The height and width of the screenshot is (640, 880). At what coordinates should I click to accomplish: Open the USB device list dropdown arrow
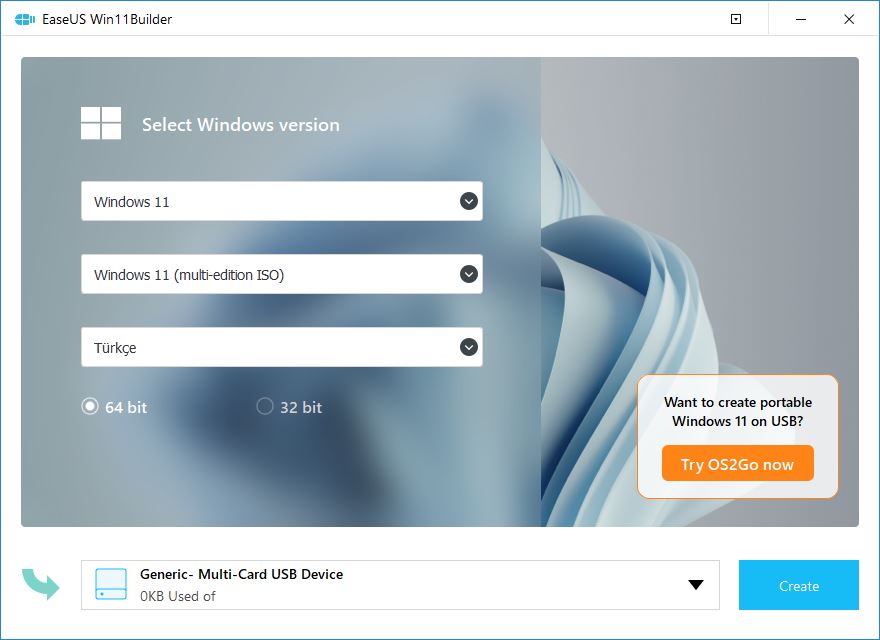click(x=696, y=584)
